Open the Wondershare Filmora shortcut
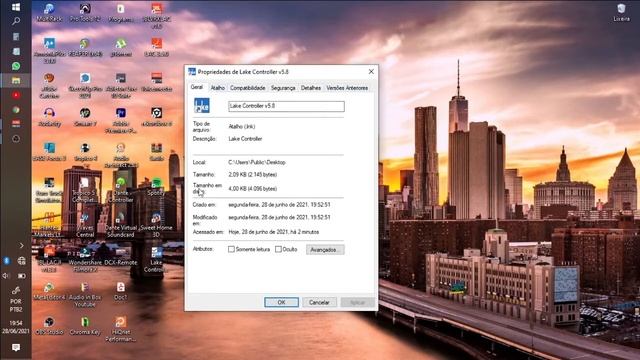 (x=85, y=259)
